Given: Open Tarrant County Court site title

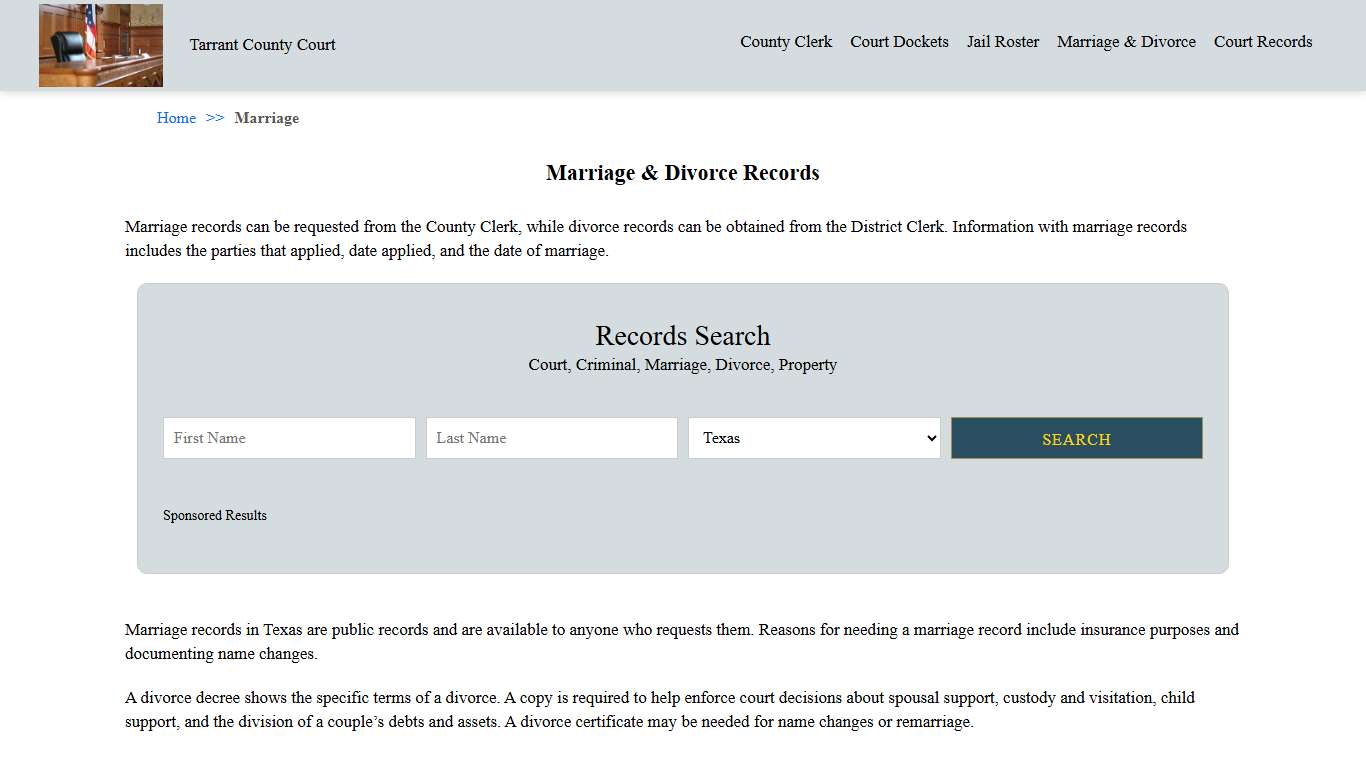Looking at the screenshot, I should [262, 45].
